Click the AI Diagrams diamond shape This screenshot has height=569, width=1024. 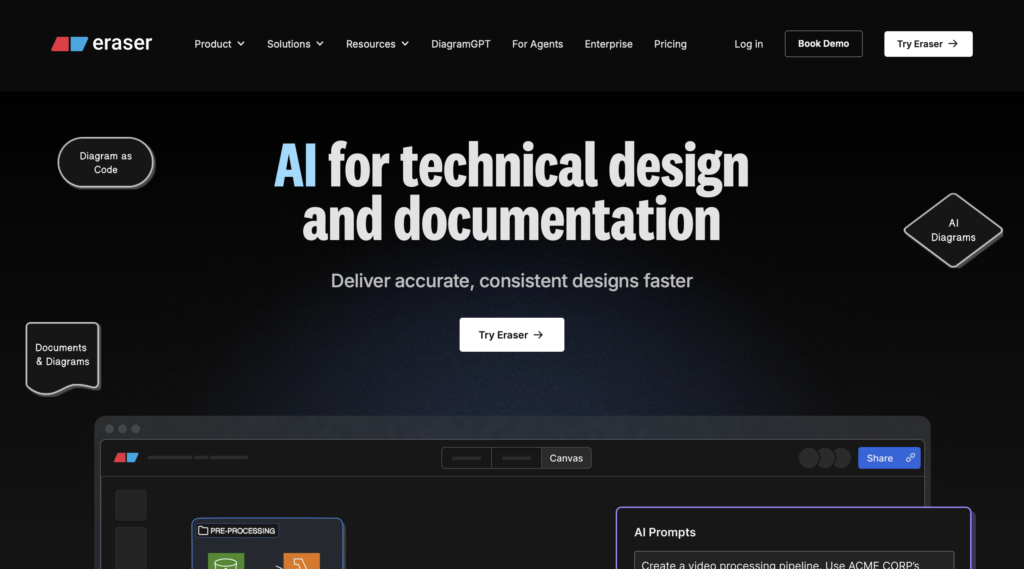[953, 230]
